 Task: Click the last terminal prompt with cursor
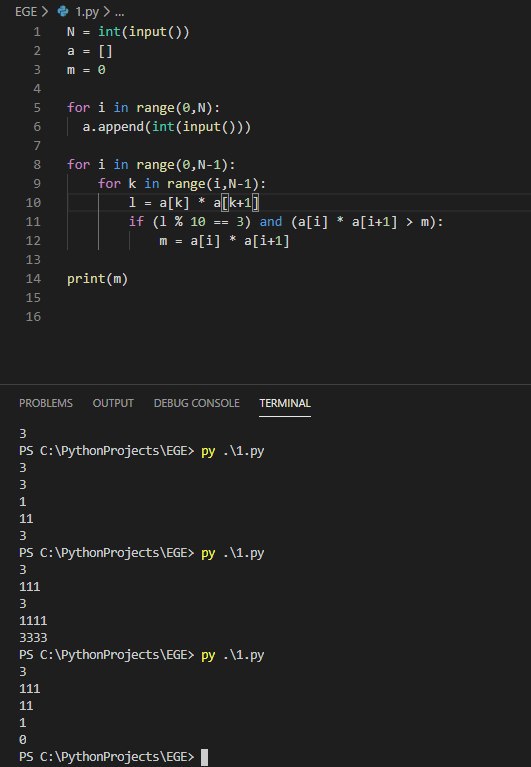point(113,757)
